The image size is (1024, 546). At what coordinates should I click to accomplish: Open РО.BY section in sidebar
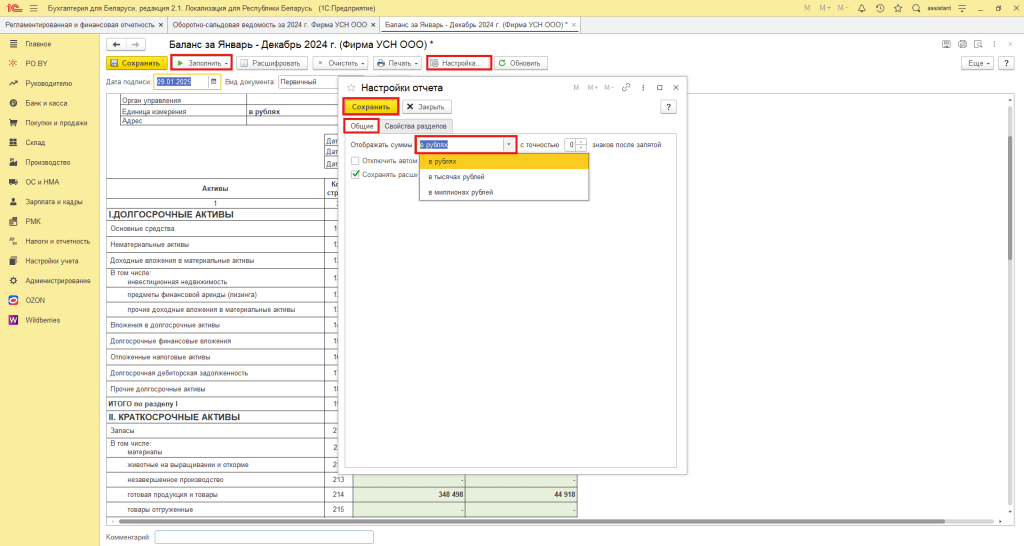pyautogui.click(x=37, y=63)
